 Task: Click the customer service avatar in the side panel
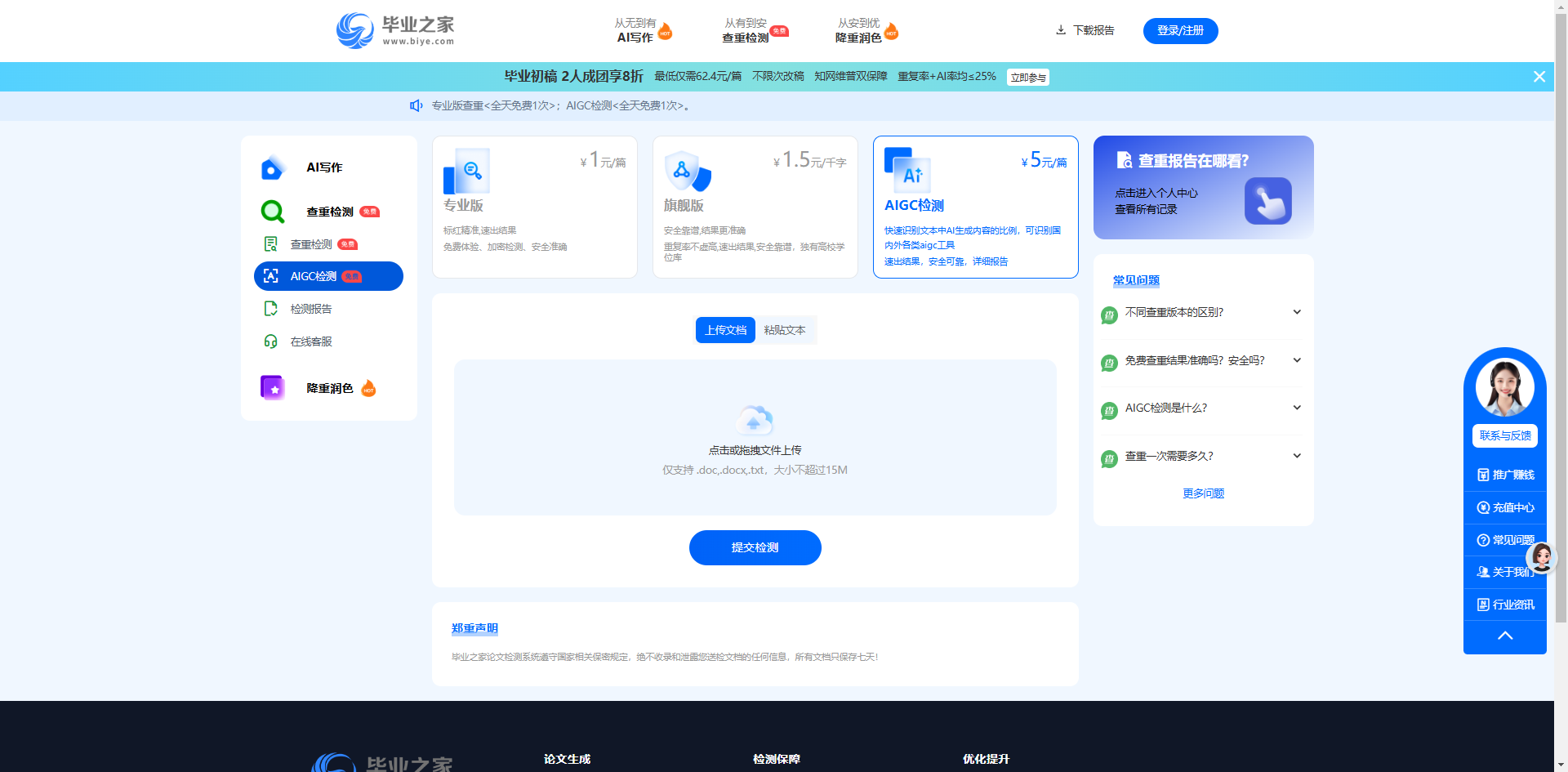click(x=1504, y=388)
